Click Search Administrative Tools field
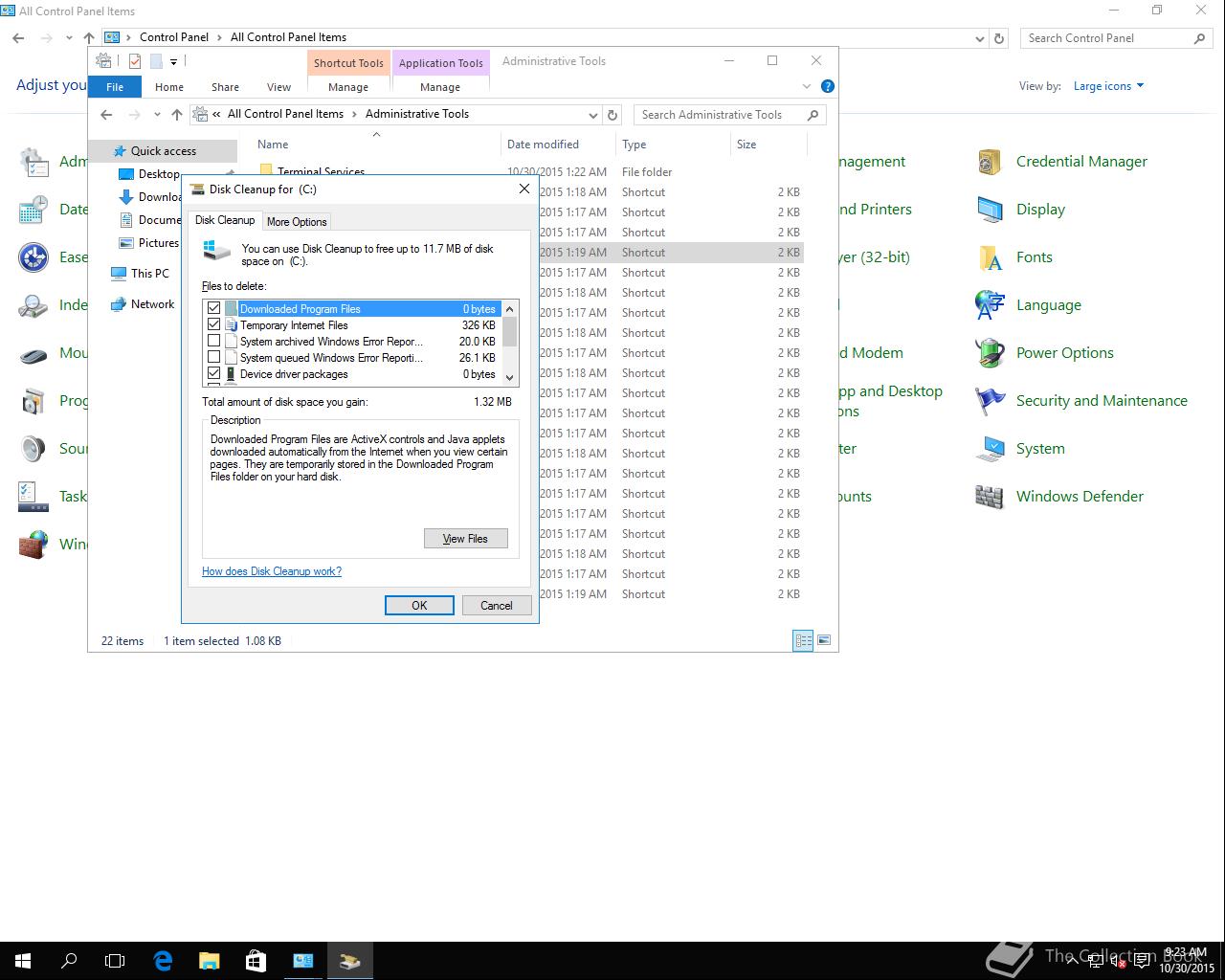Image resolution: width=1225 pixels, height=980 pixels. (729, 115)
